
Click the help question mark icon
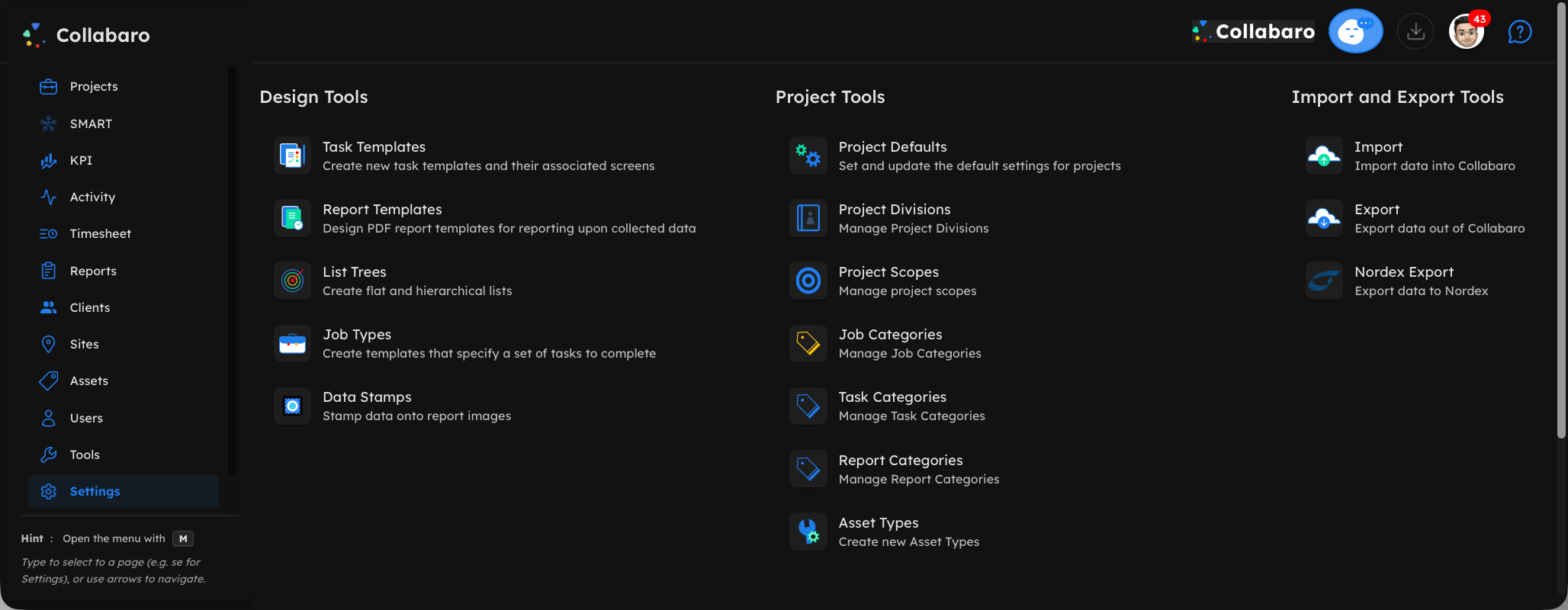tap(1519, 32)
